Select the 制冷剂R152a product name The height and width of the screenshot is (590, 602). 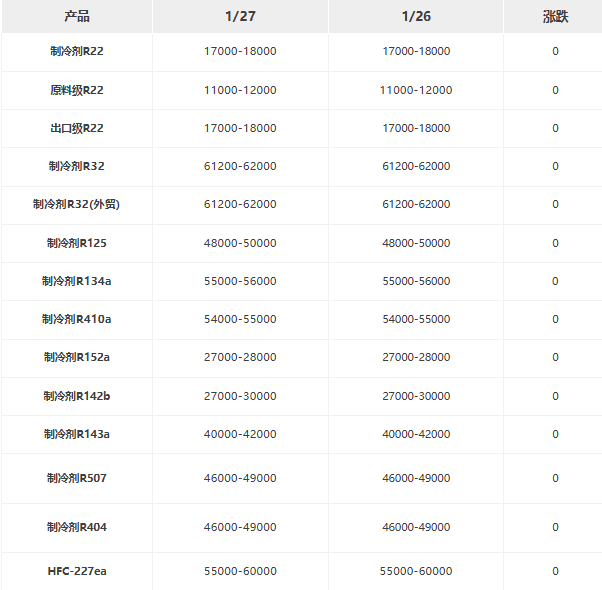(x=77, y=357)
